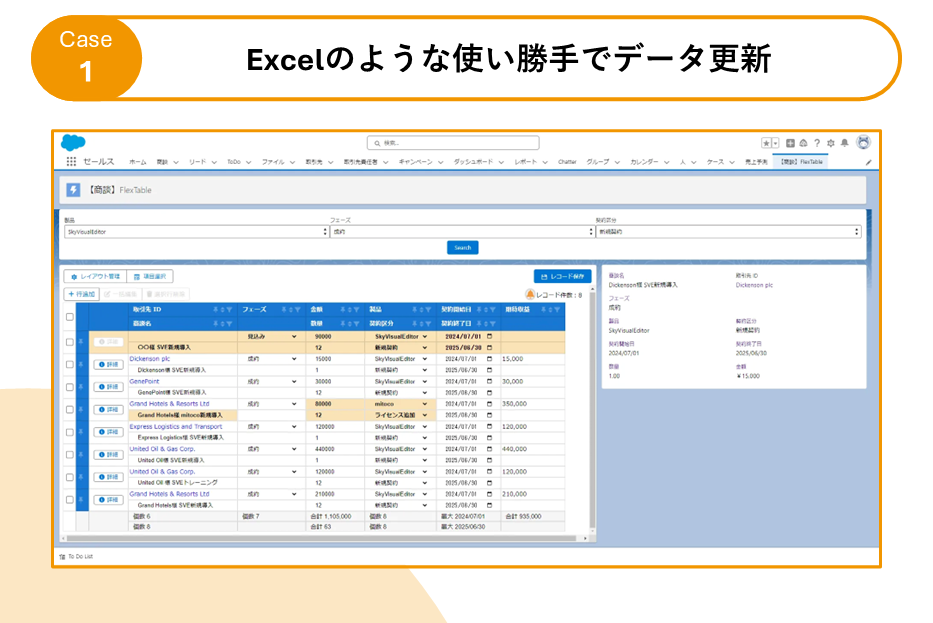Viewport: 933px width, 623px height.
Task: Click the table's vertical scrollbar
Action: tap(592, 408)
